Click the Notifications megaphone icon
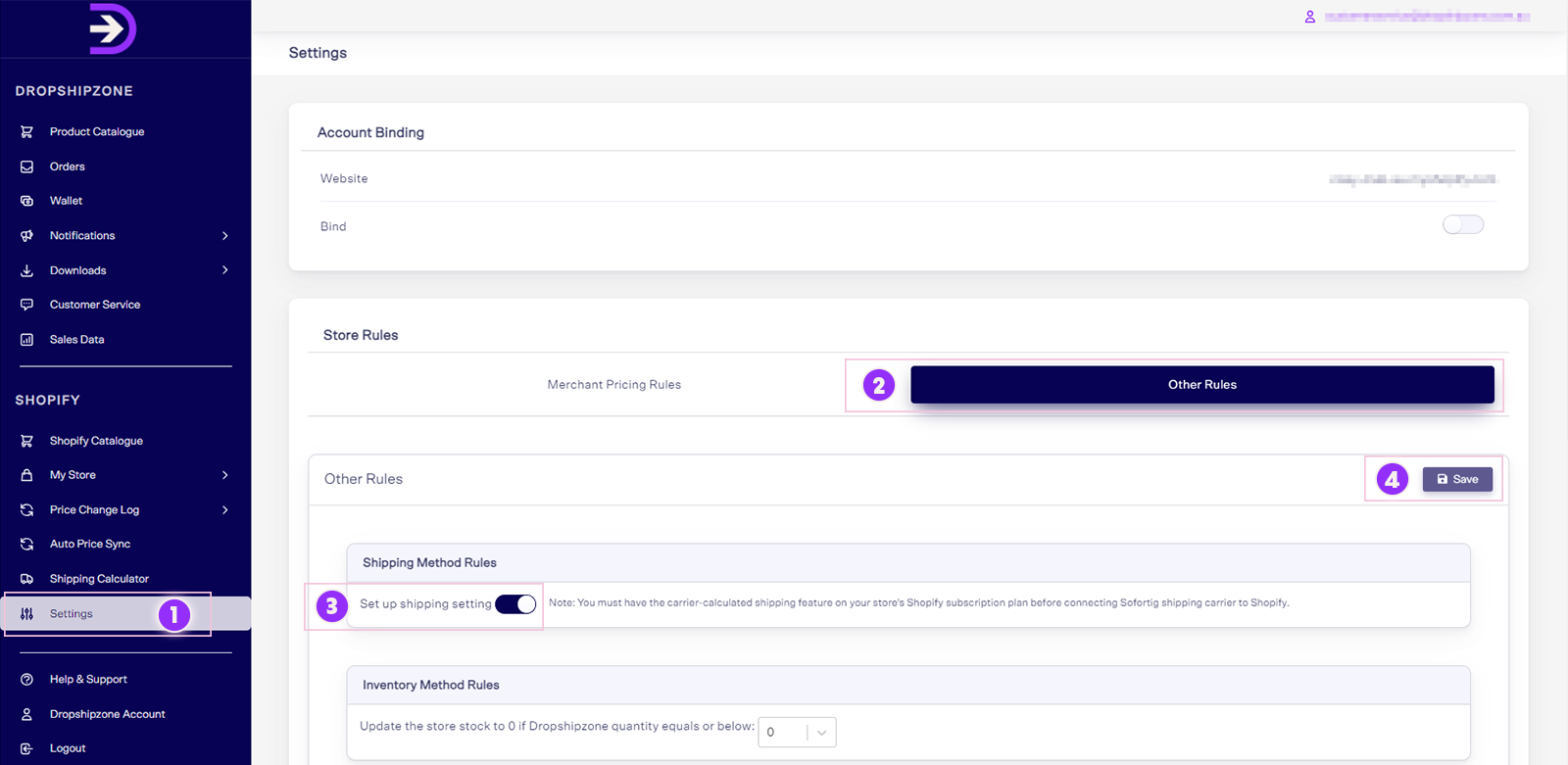This screenshot has width=1568, height=765. [x=27, y=236]
